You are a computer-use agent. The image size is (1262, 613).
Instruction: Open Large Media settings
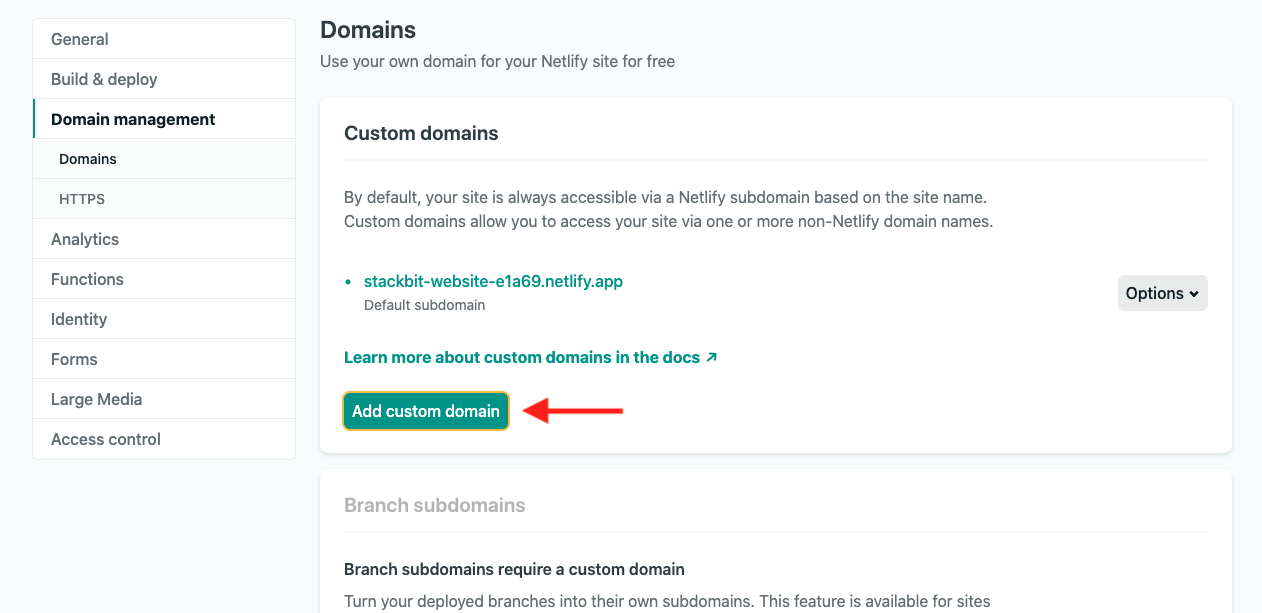[164, 399]
